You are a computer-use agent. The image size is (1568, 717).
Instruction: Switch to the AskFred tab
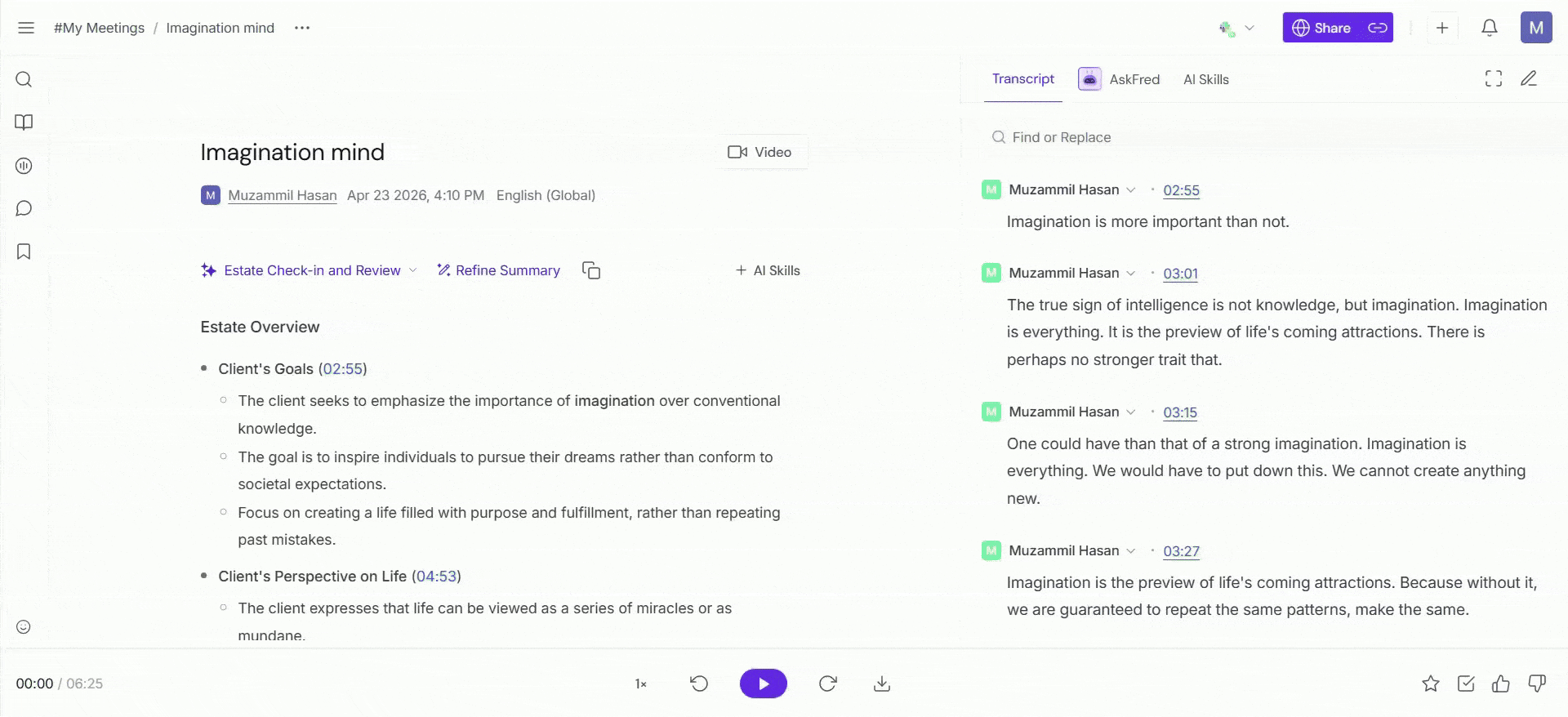click(x=1119, y=79)
